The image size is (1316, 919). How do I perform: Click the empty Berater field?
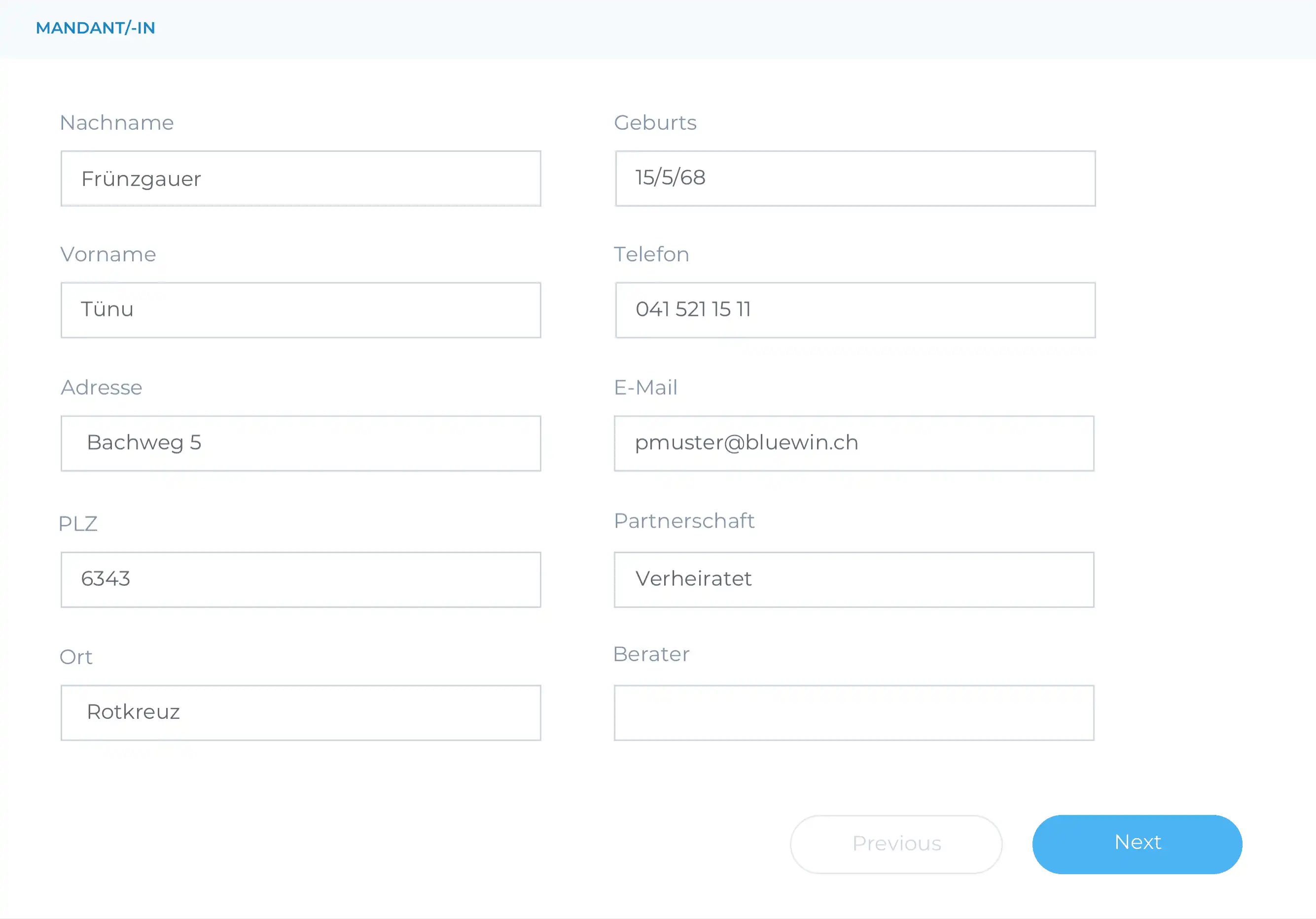coord(854,712)
